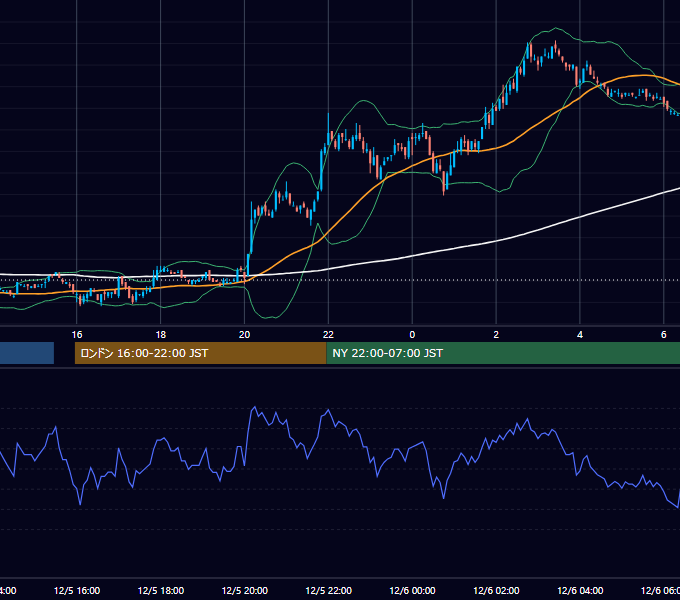Click the '12/5 18:00' label on oscillator axis
Viewport: 680px width, 600px height.
pyautogui.click(x=161, y=590)
